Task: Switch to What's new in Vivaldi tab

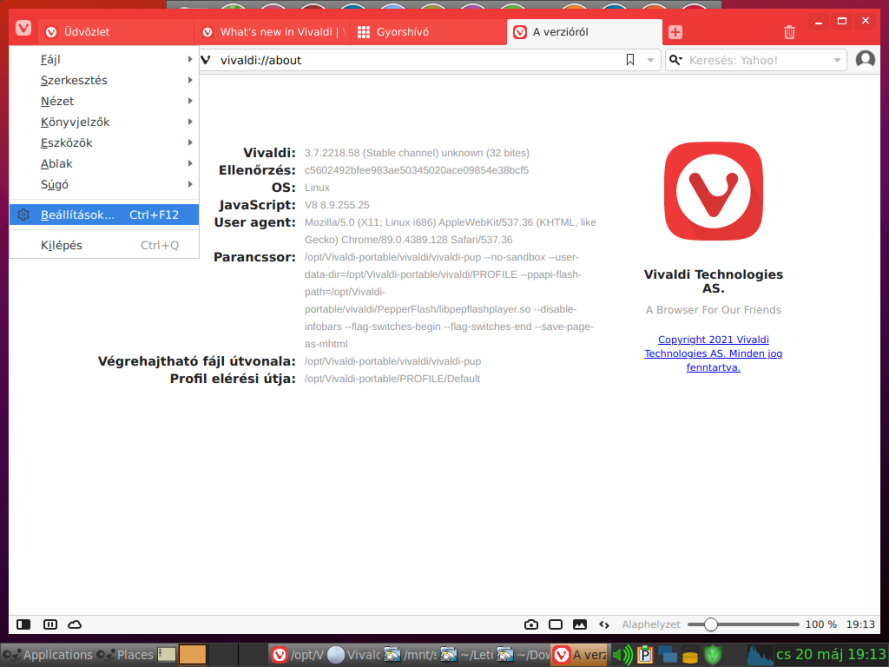Action: click(x=272, y=32)
